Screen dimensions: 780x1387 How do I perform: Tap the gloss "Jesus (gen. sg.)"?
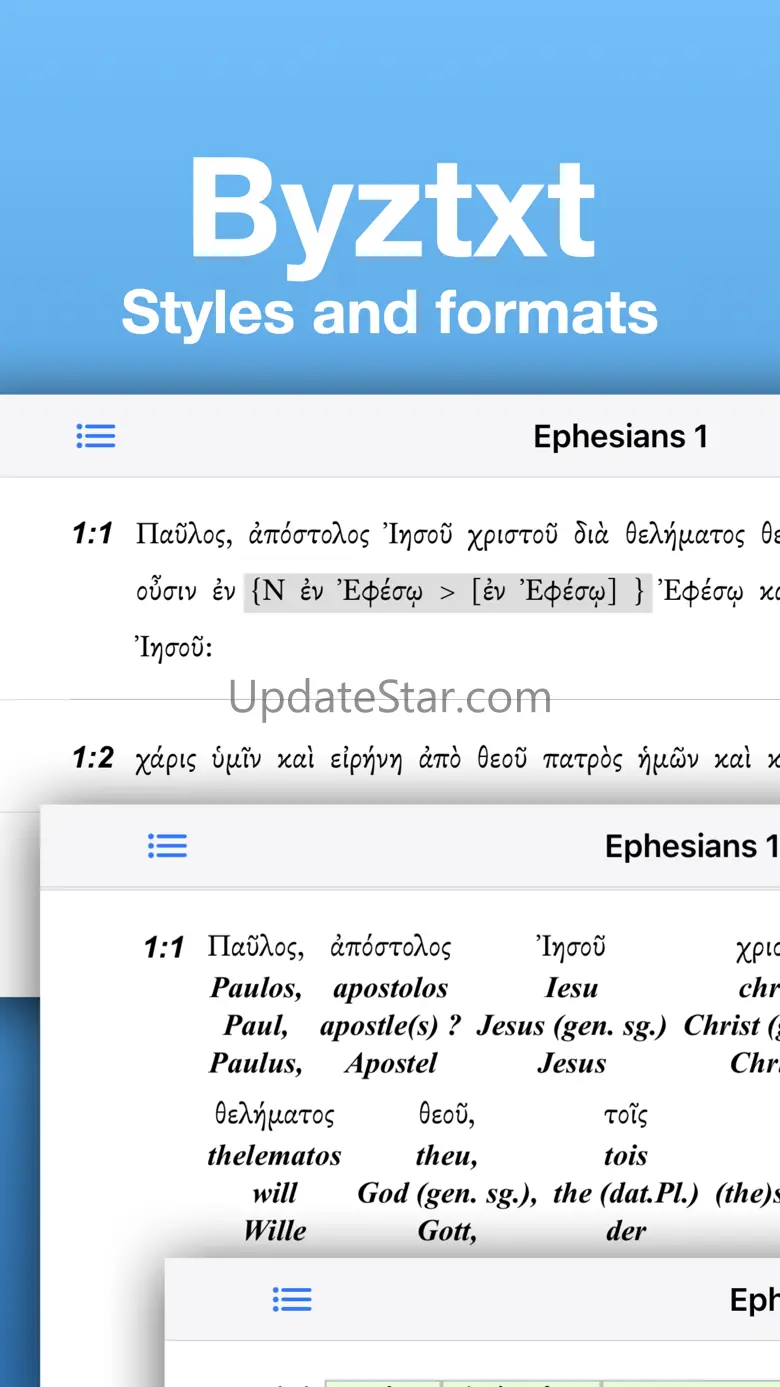571,1026
